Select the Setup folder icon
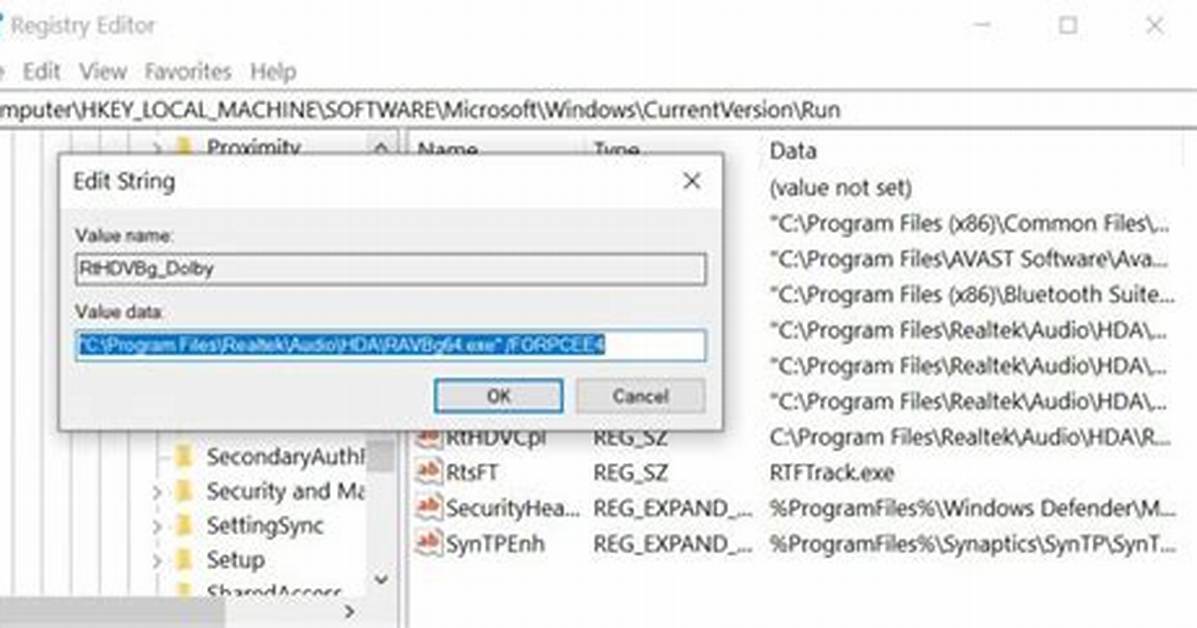1197x628 pixels. click(184, 559)
